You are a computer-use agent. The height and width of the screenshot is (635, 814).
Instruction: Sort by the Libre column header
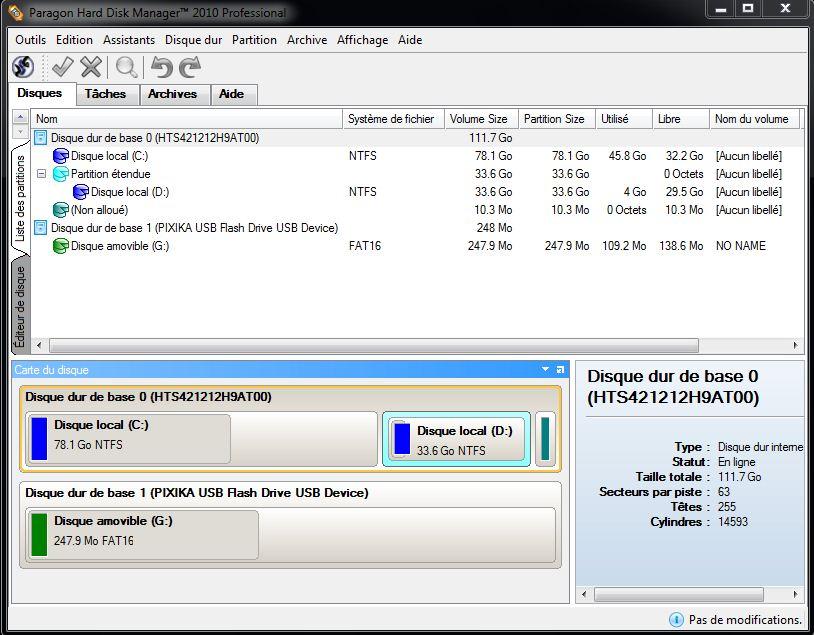click(x=681, y=119)
